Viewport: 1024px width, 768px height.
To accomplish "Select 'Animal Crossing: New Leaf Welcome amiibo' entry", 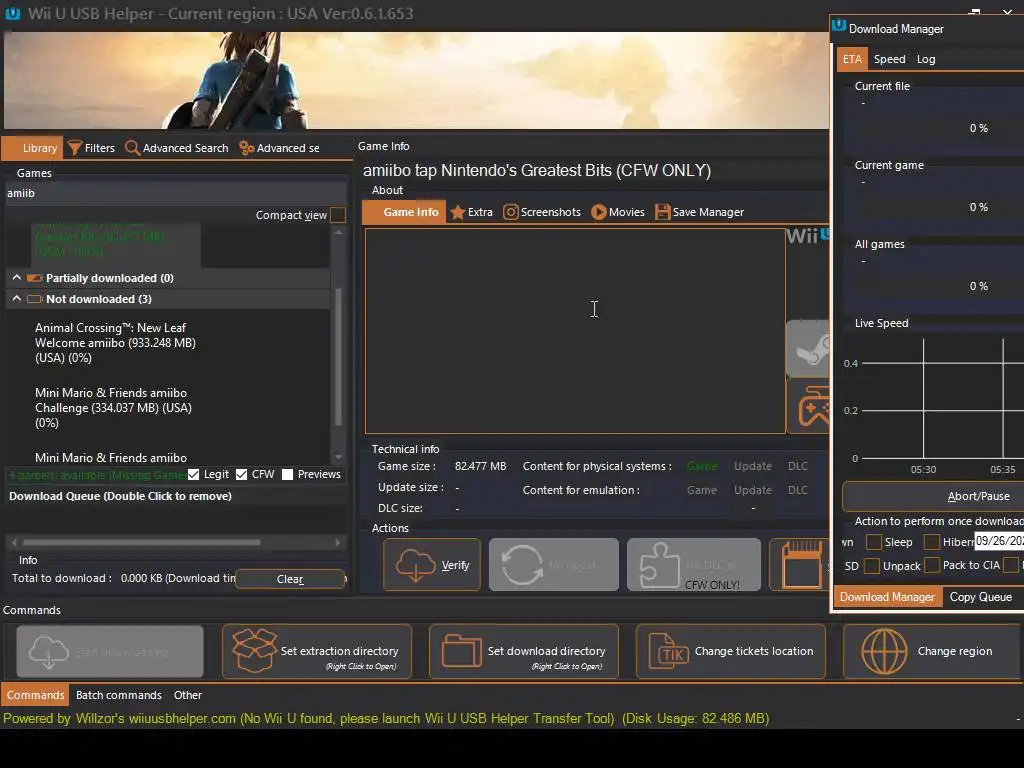I will pyautogui.click(x=115, y=343).
